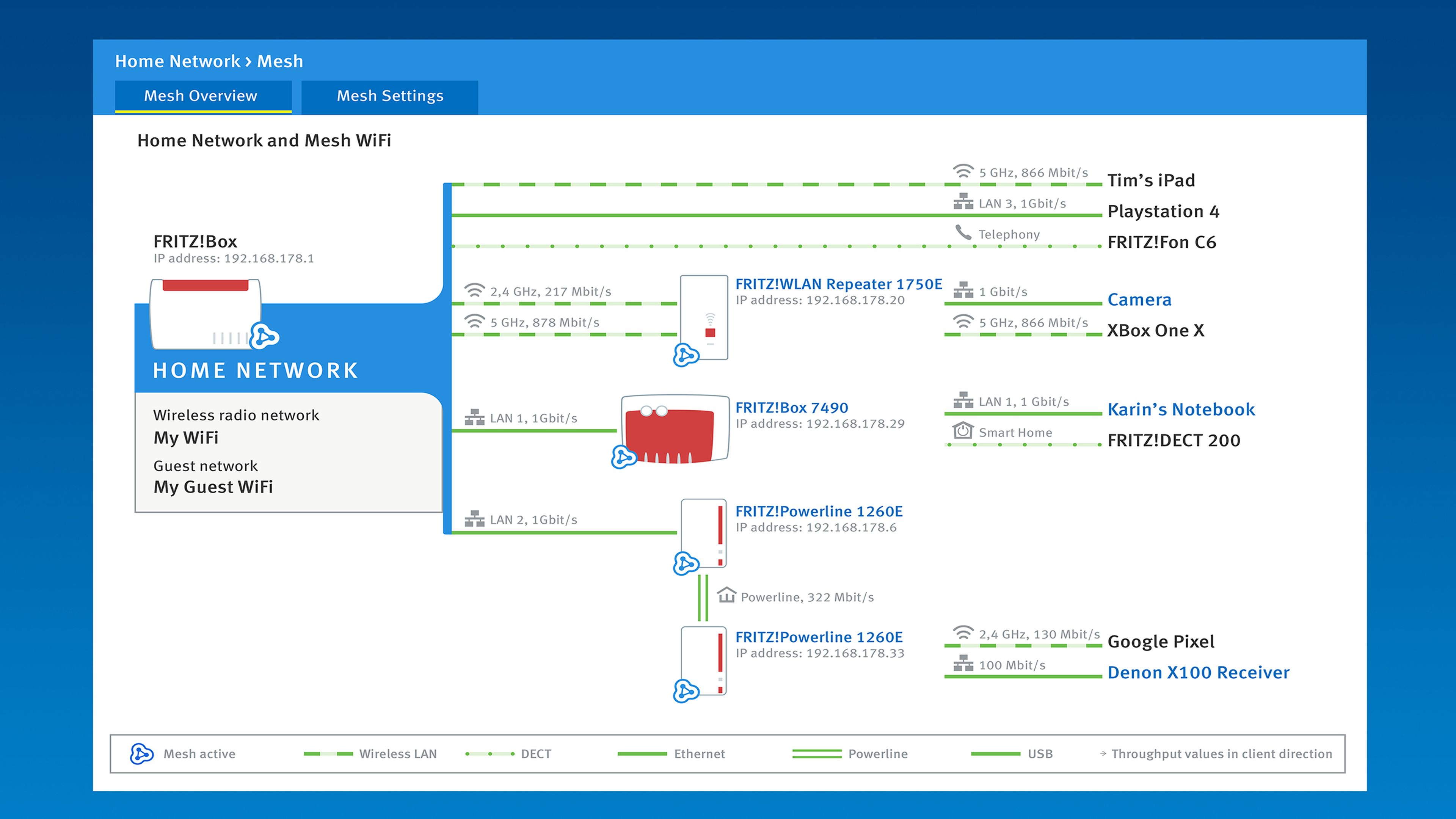Select the Mesh Overview tab
The image size is (1456, 819).
(x=201, y=96)
